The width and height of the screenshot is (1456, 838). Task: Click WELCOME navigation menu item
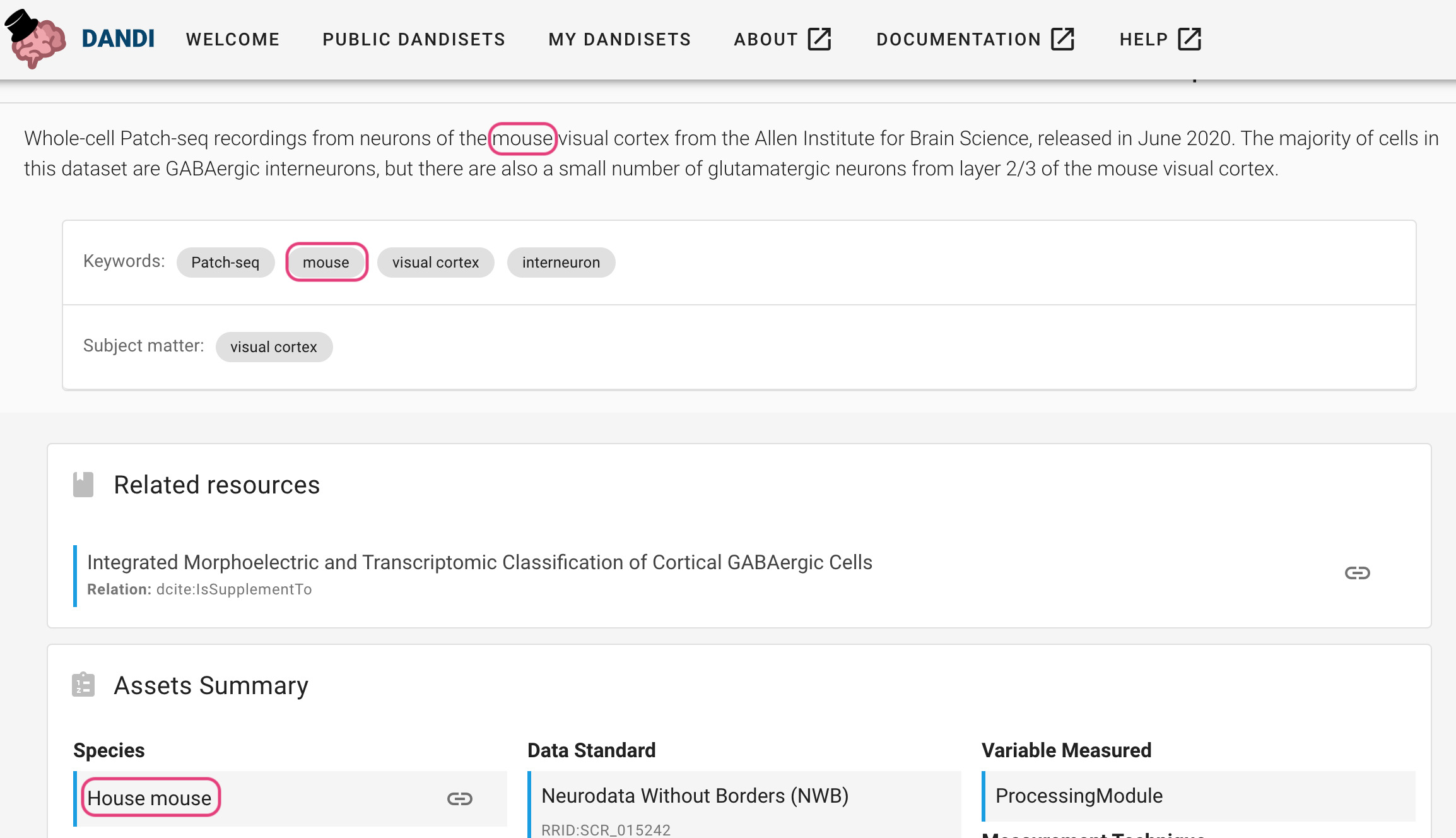coord(232,40)
